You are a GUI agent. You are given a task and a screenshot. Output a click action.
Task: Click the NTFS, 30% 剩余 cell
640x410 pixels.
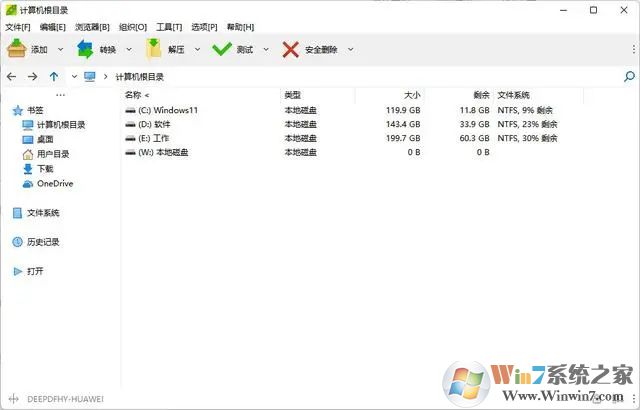click(x=527, y=138)
